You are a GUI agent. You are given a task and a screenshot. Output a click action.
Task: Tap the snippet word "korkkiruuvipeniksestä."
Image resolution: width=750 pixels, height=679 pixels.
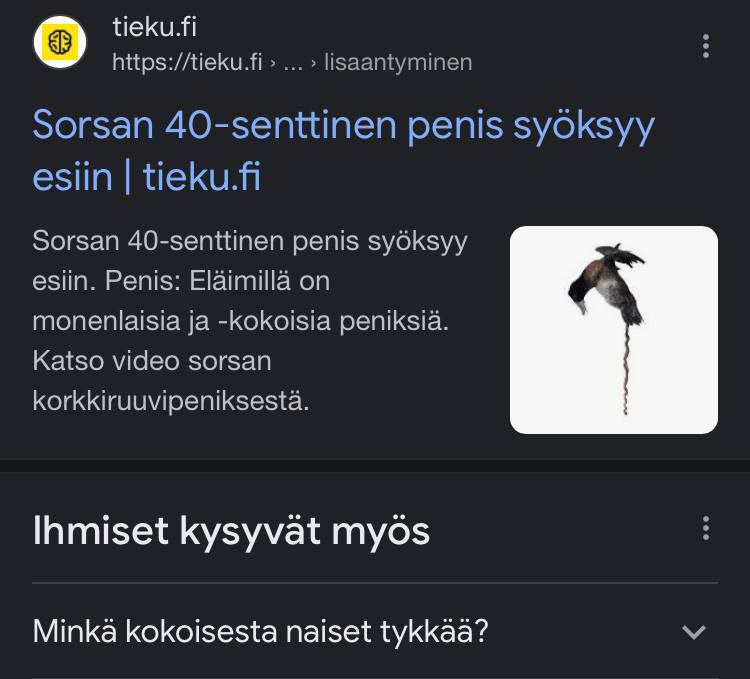tap(171, 400)
